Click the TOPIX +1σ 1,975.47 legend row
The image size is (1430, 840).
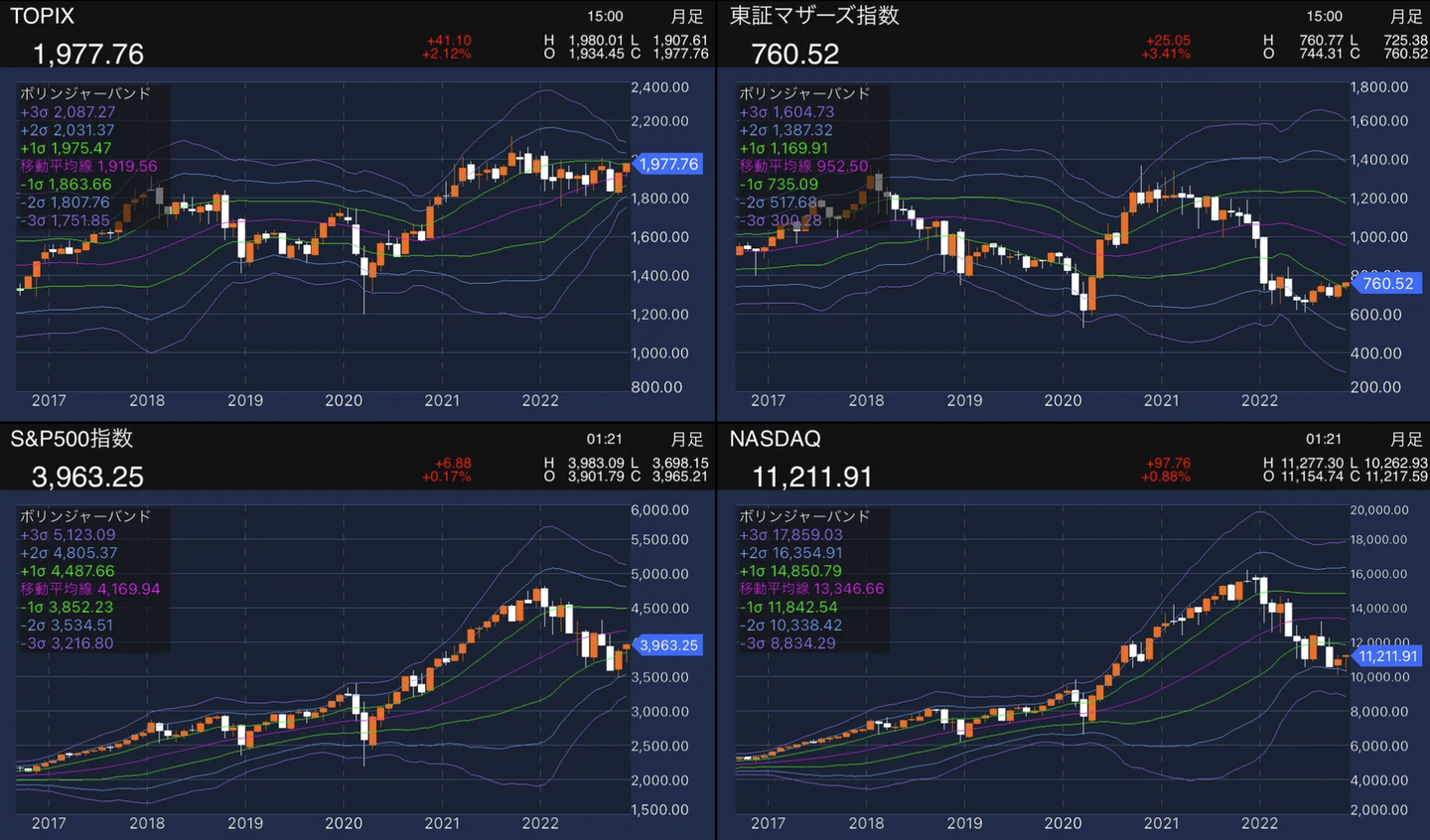pyautogui.click(x=66, y=148)
